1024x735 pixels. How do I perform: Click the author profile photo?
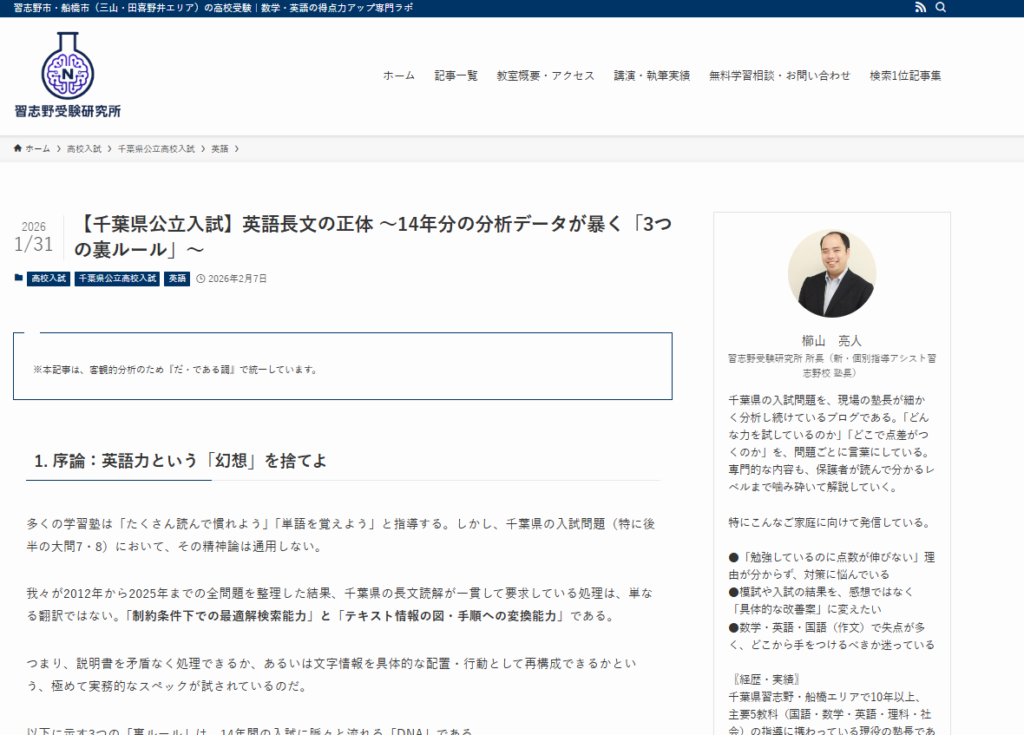831,273
